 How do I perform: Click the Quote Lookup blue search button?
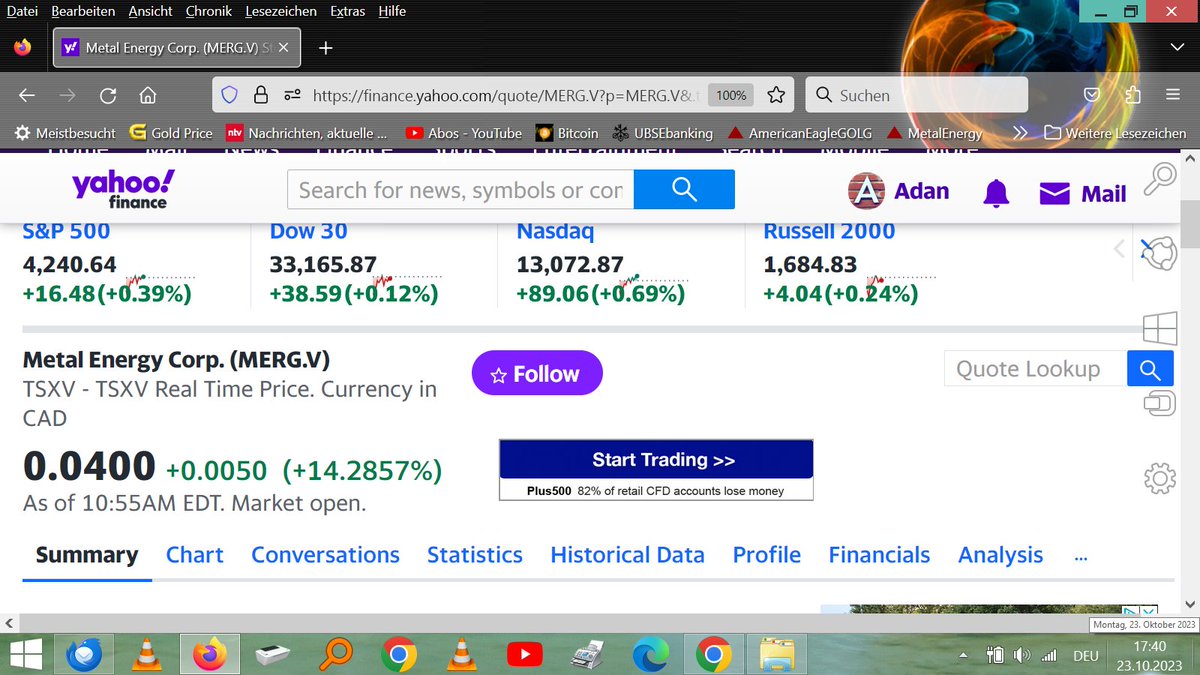[1150, 369]
